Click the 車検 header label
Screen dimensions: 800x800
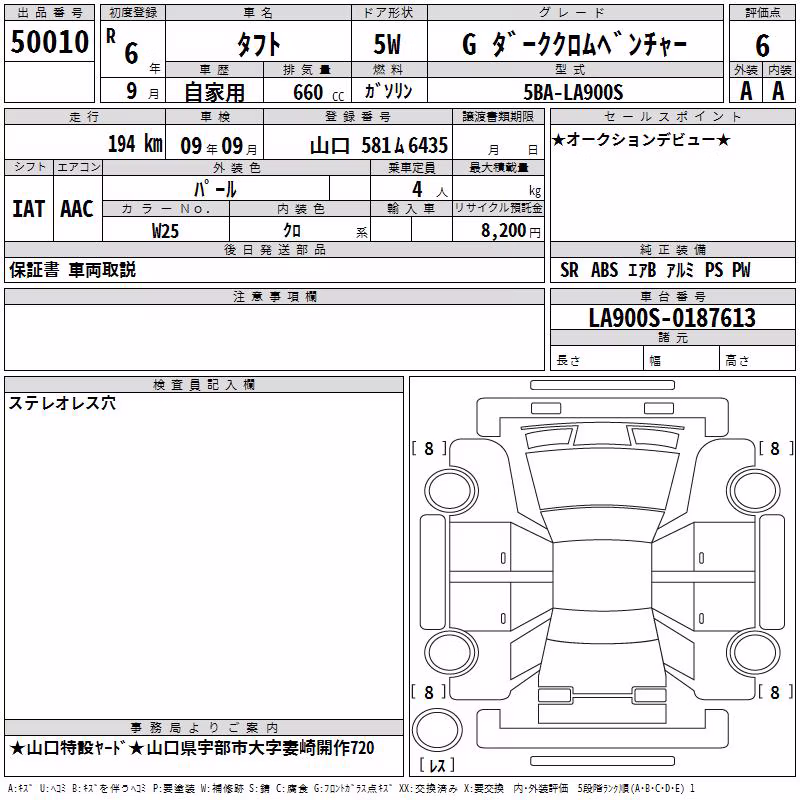(215, 117)
